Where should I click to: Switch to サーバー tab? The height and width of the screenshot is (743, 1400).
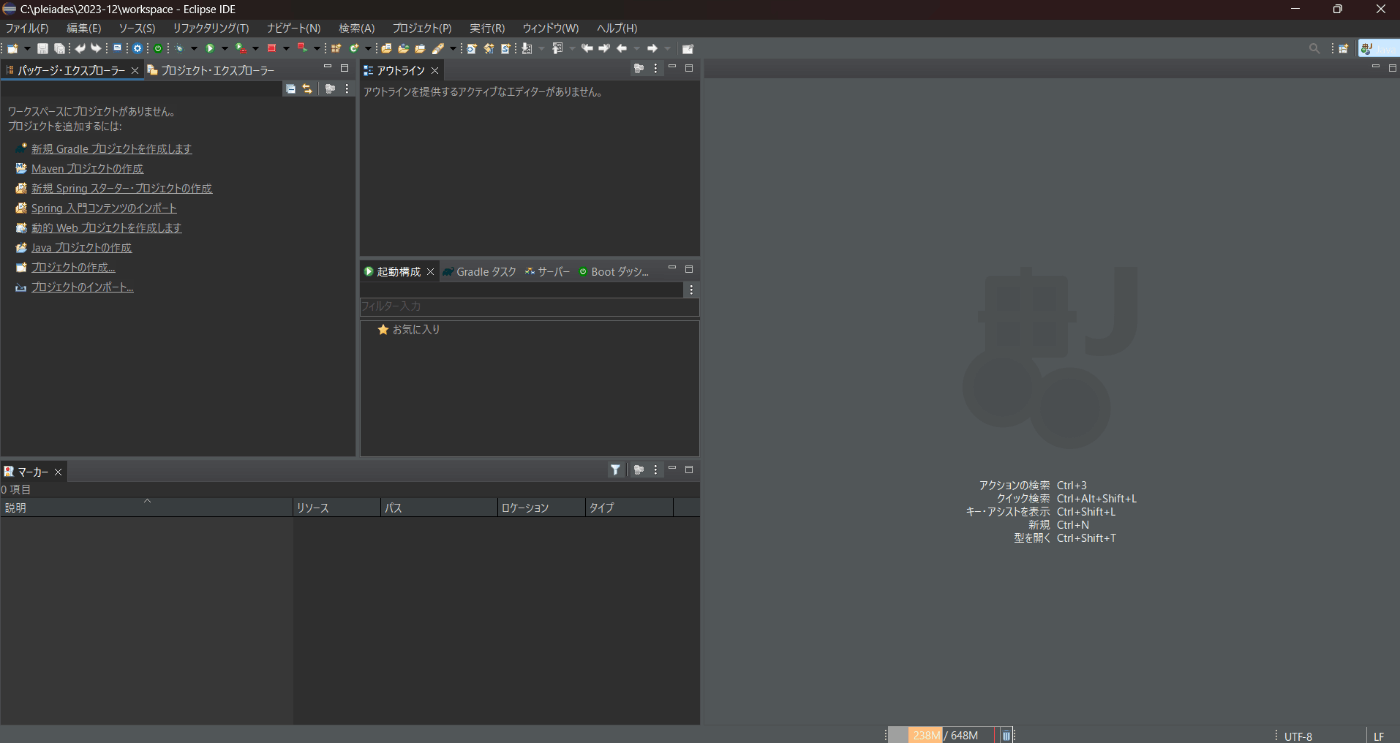tap(548, 271)
